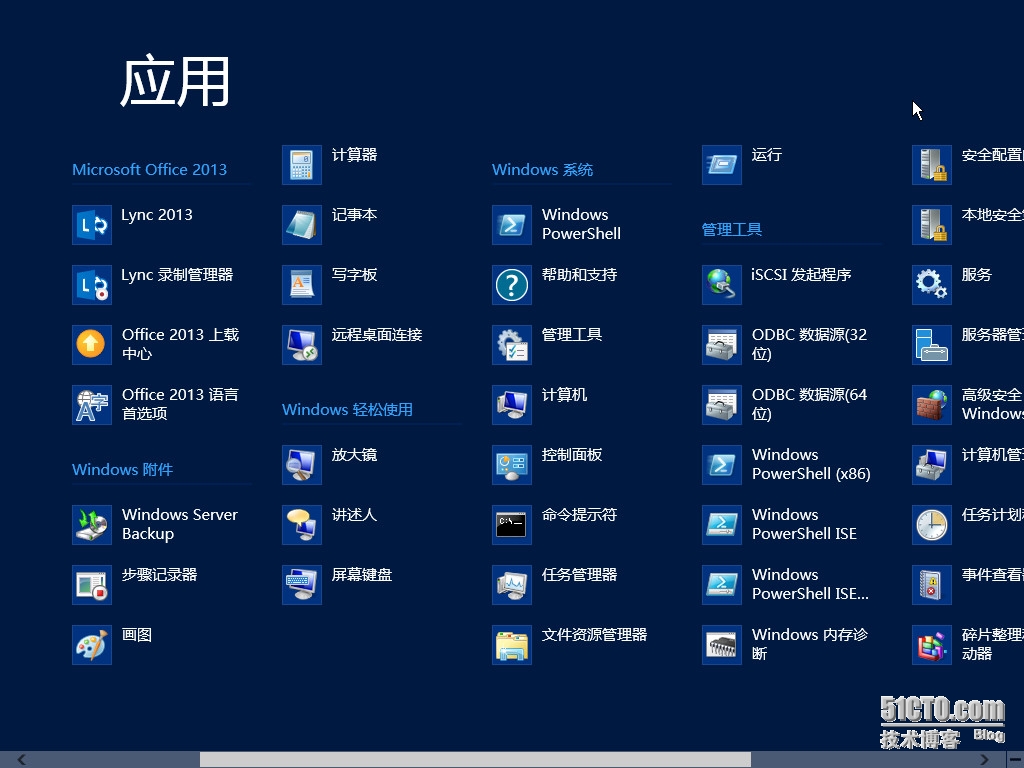Launch 控制面板 control panel icon

click(x=512, y=465)
